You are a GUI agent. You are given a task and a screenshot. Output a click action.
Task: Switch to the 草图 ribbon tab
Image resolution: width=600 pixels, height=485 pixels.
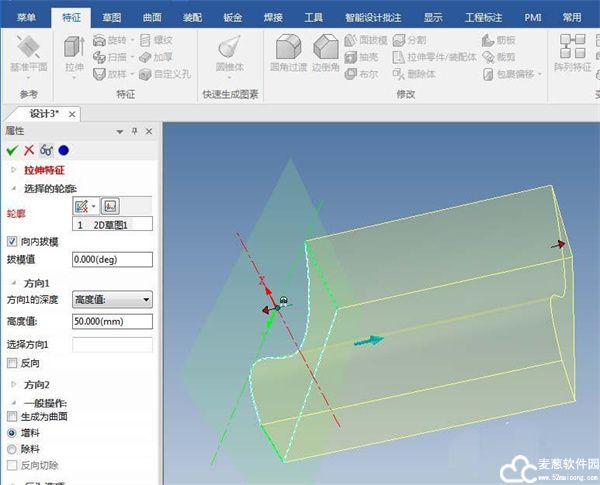pos(112,18)
